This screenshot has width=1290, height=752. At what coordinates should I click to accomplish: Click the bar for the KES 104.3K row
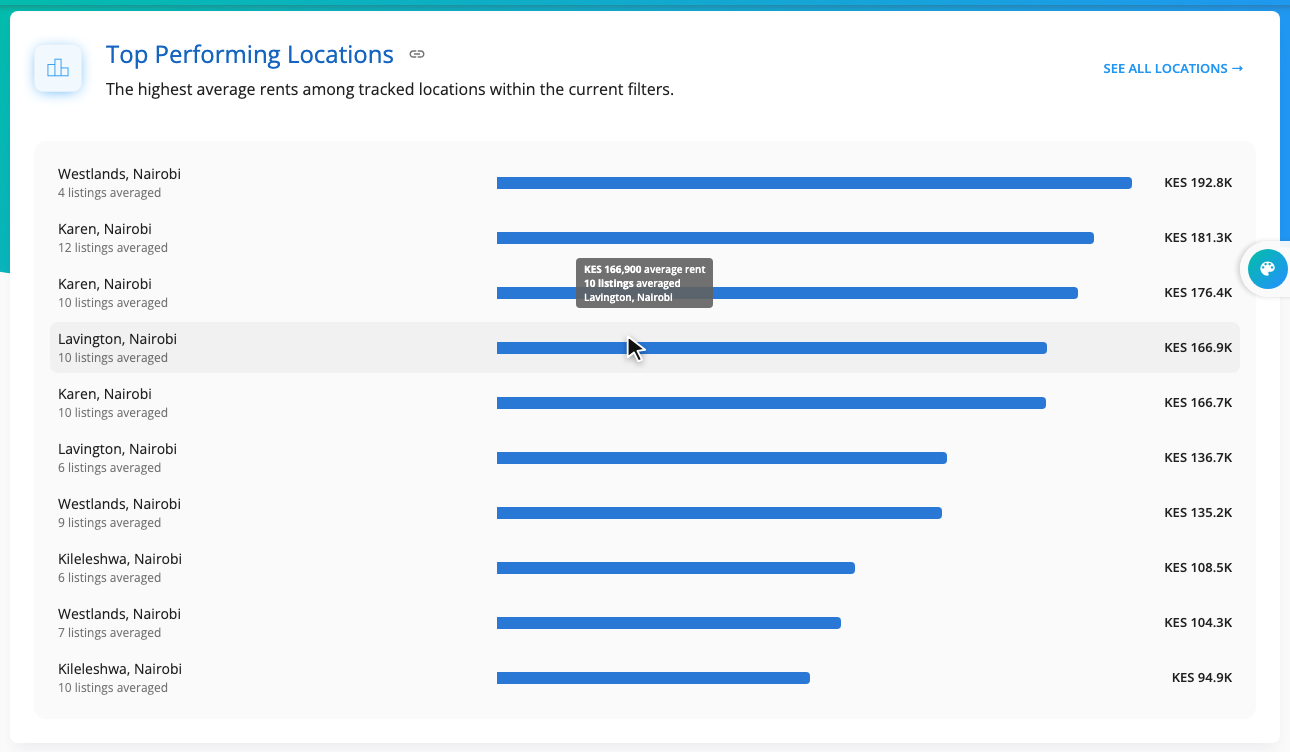[669, 623]
